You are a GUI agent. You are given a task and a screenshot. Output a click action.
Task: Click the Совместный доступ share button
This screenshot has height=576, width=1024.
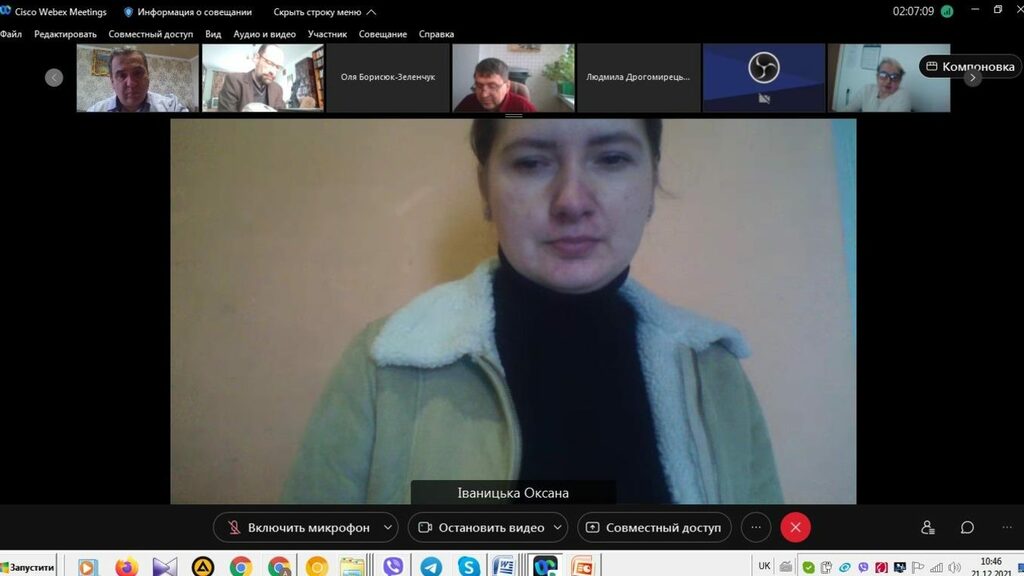654,527
